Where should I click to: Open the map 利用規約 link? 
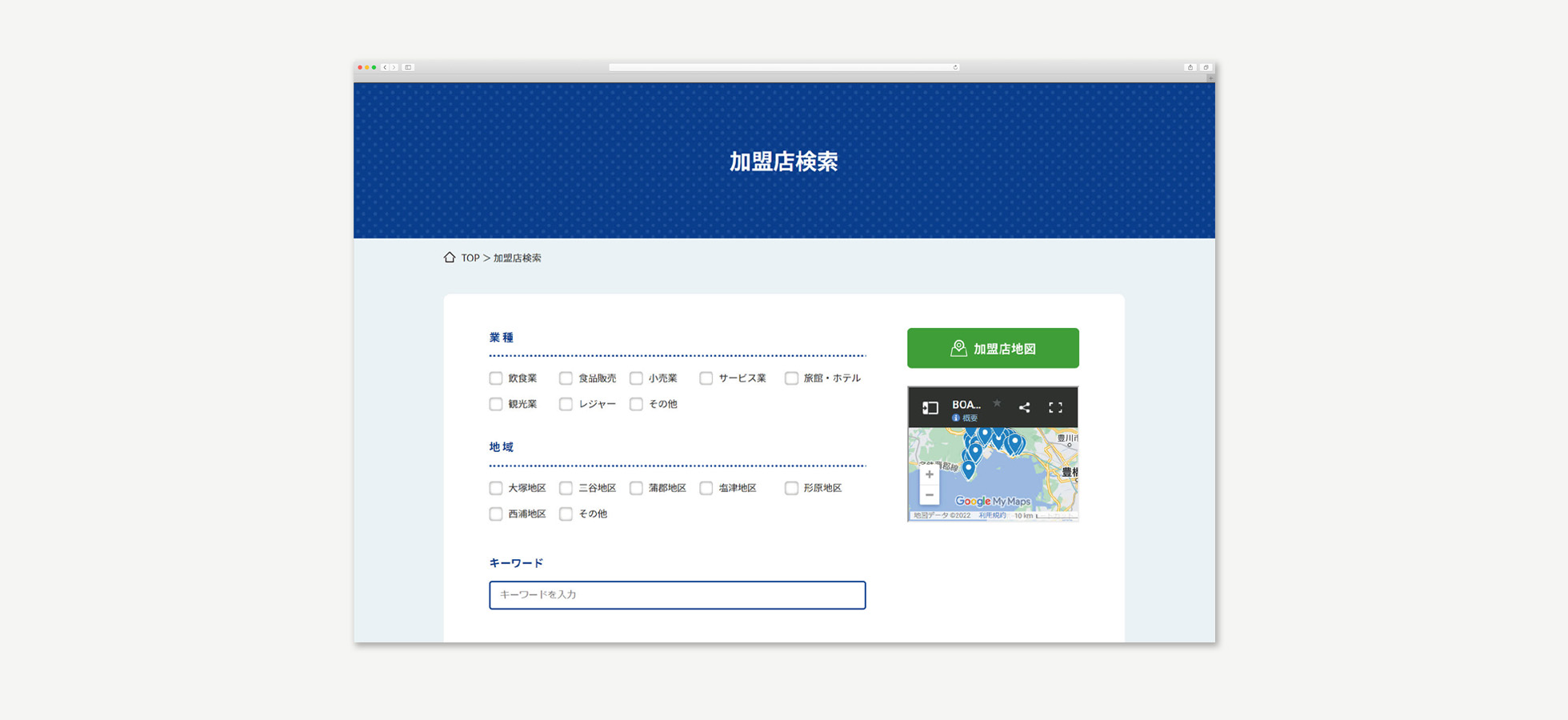click(992, 516)
